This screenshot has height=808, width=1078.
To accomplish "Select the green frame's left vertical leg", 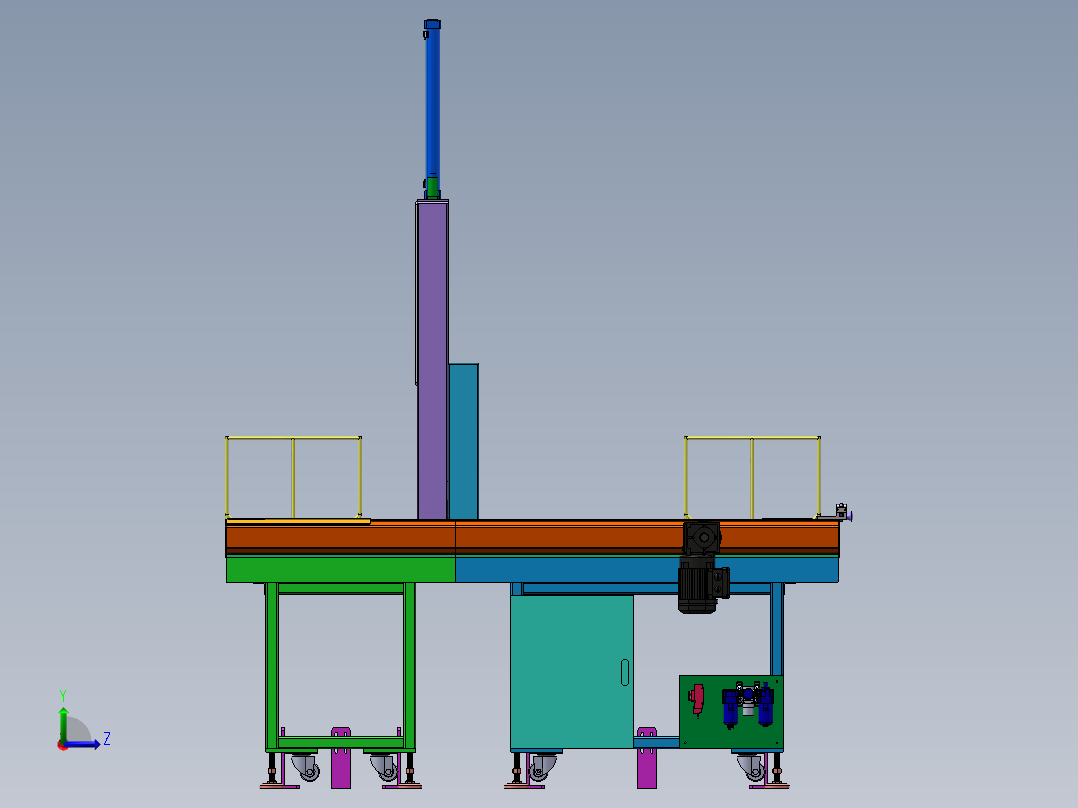I will 272,666.
